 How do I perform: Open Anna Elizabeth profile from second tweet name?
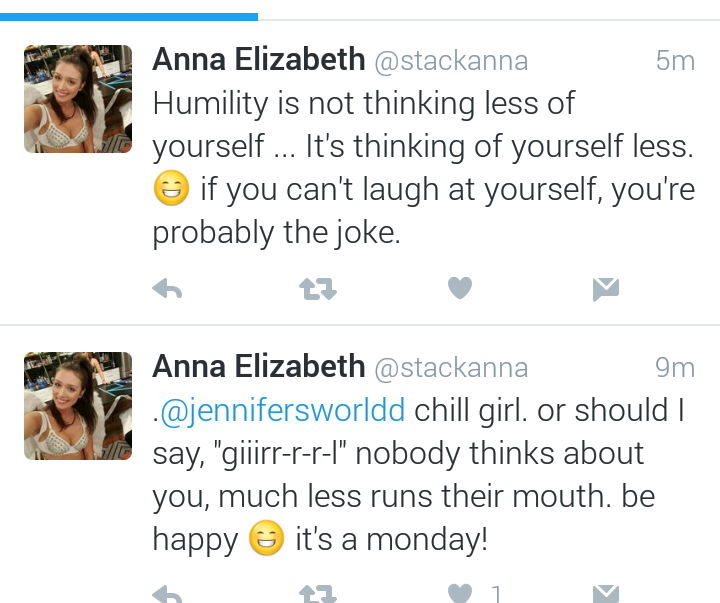[x=259, y=366]
